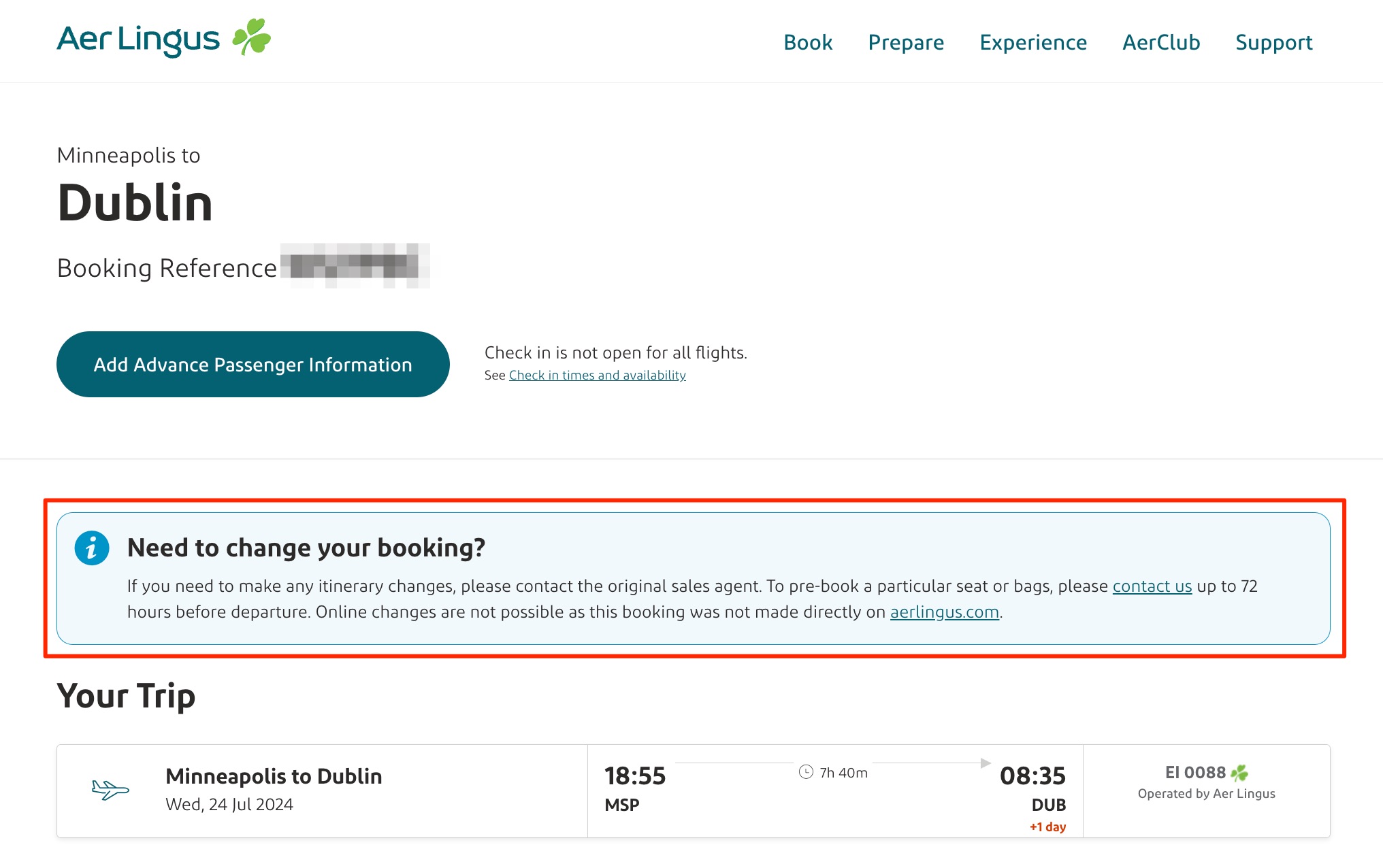
Task: Click the Aer Lingus logo
Action: (x=138, y=39)
